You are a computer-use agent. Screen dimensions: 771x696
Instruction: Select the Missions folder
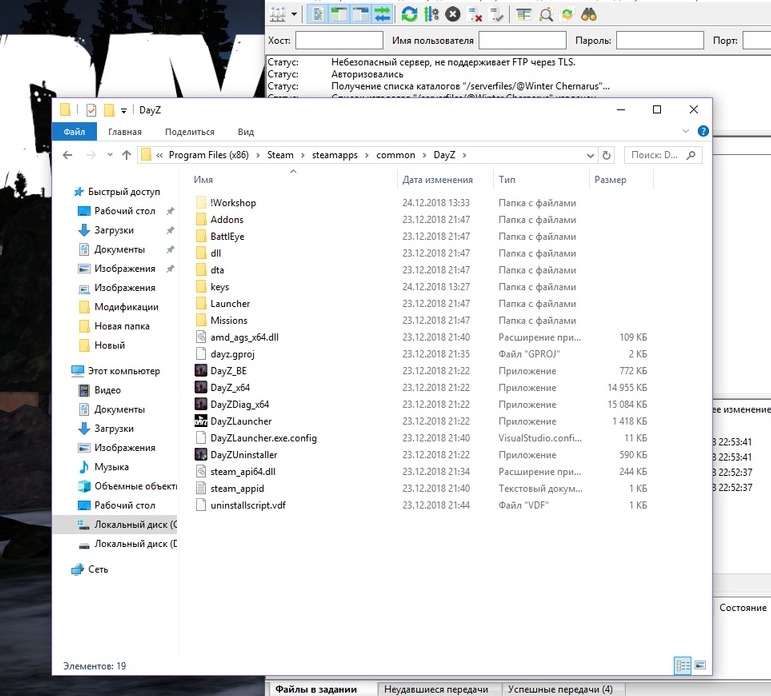pos(229,321)
